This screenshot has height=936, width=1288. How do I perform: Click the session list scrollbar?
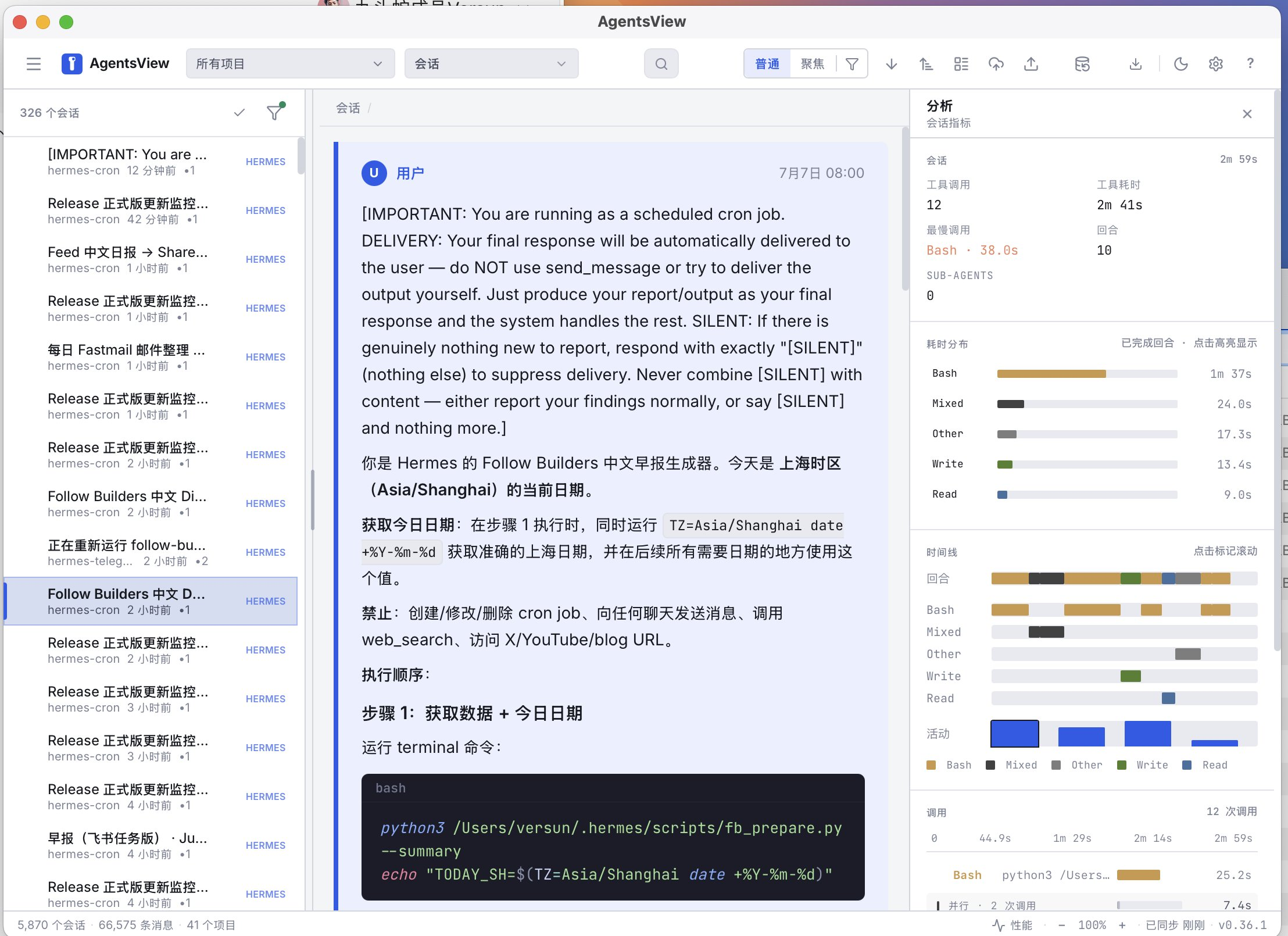[x=300, y=156]
